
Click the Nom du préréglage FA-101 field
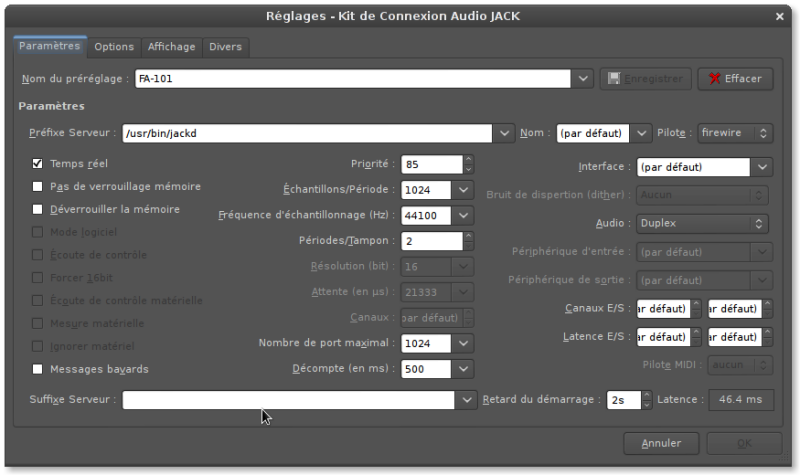click(x=353, y=79)
